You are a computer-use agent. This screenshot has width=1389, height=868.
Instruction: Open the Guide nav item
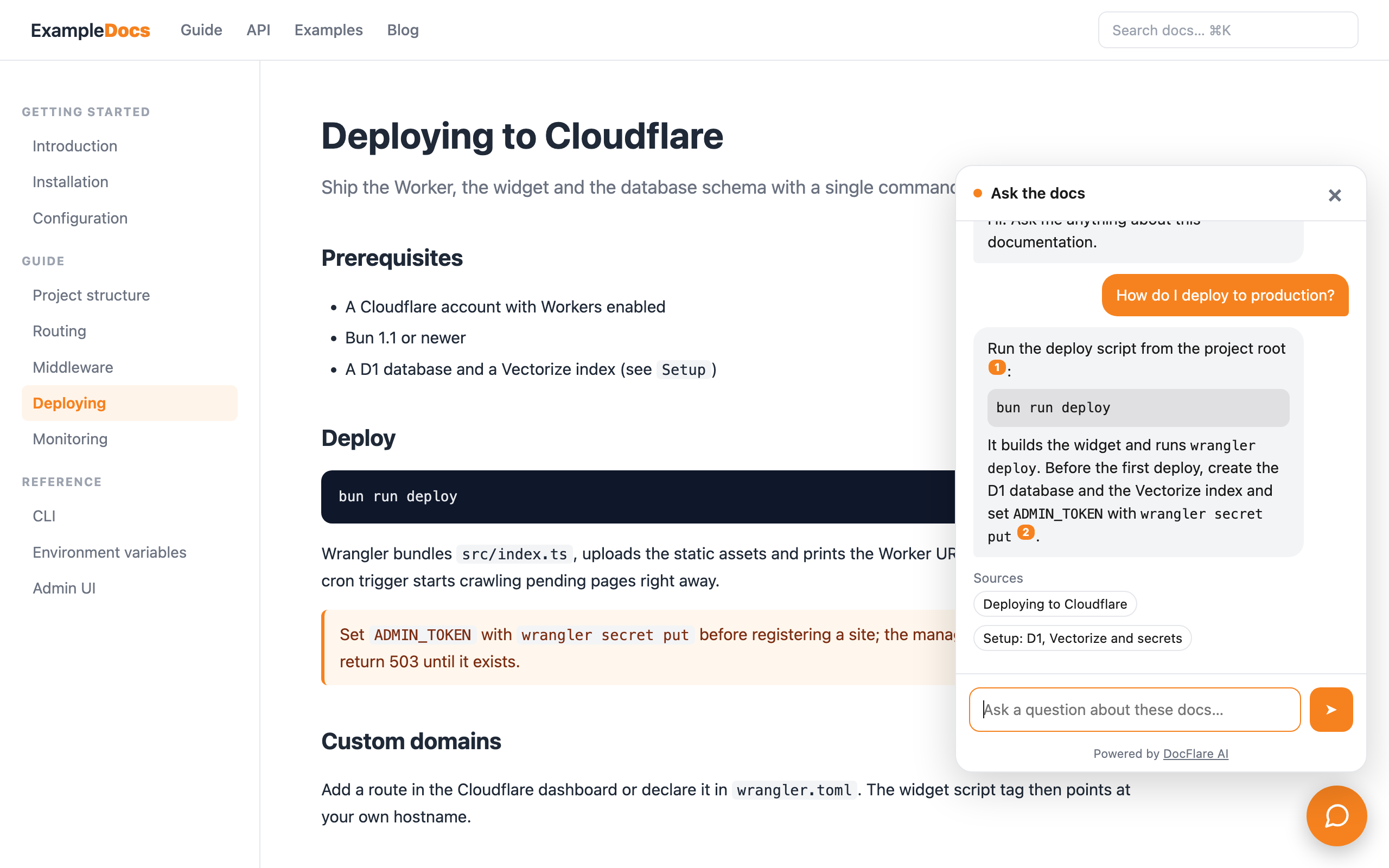201,30
